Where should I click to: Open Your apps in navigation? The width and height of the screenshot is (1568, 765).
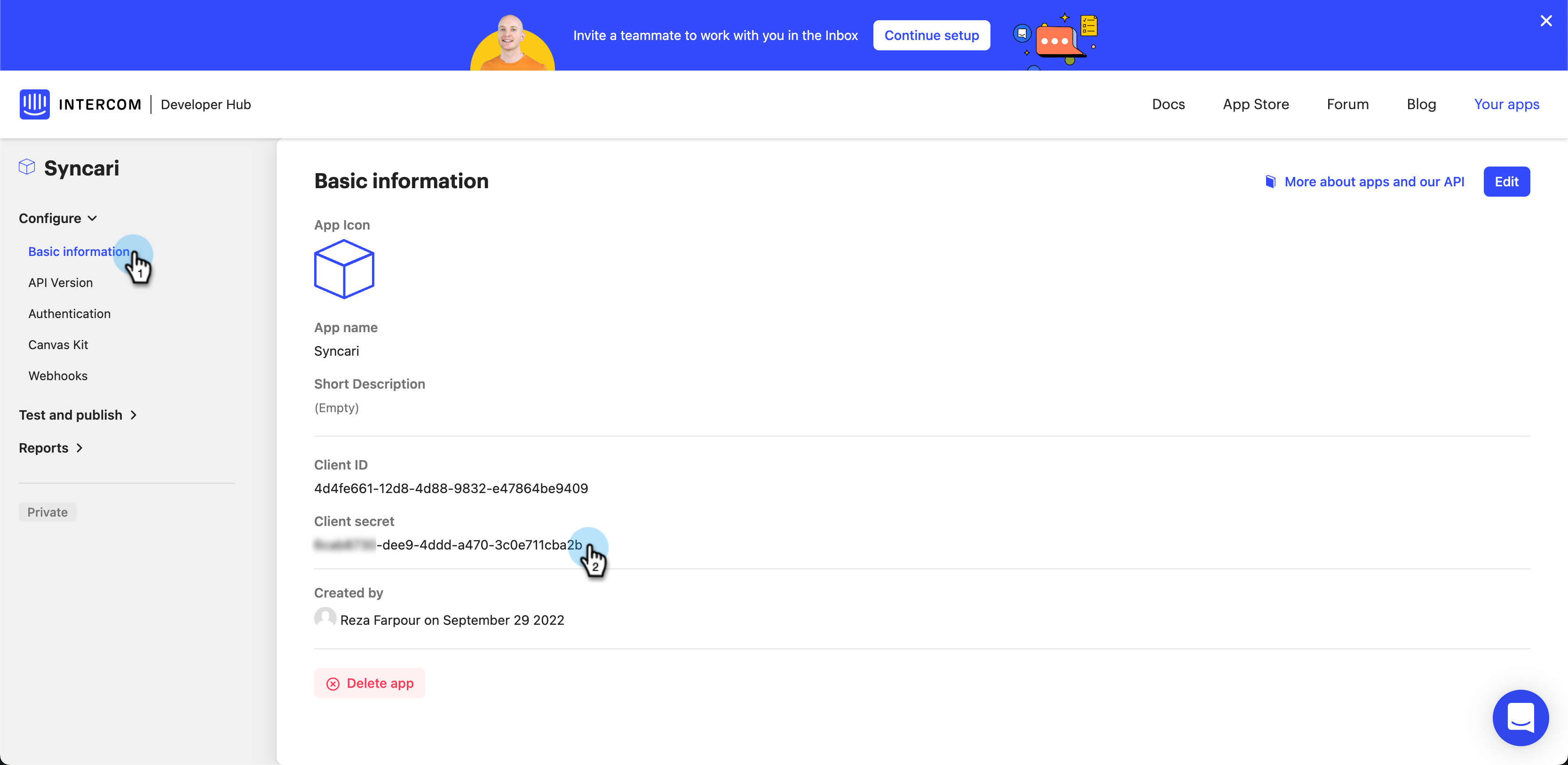1506,104
